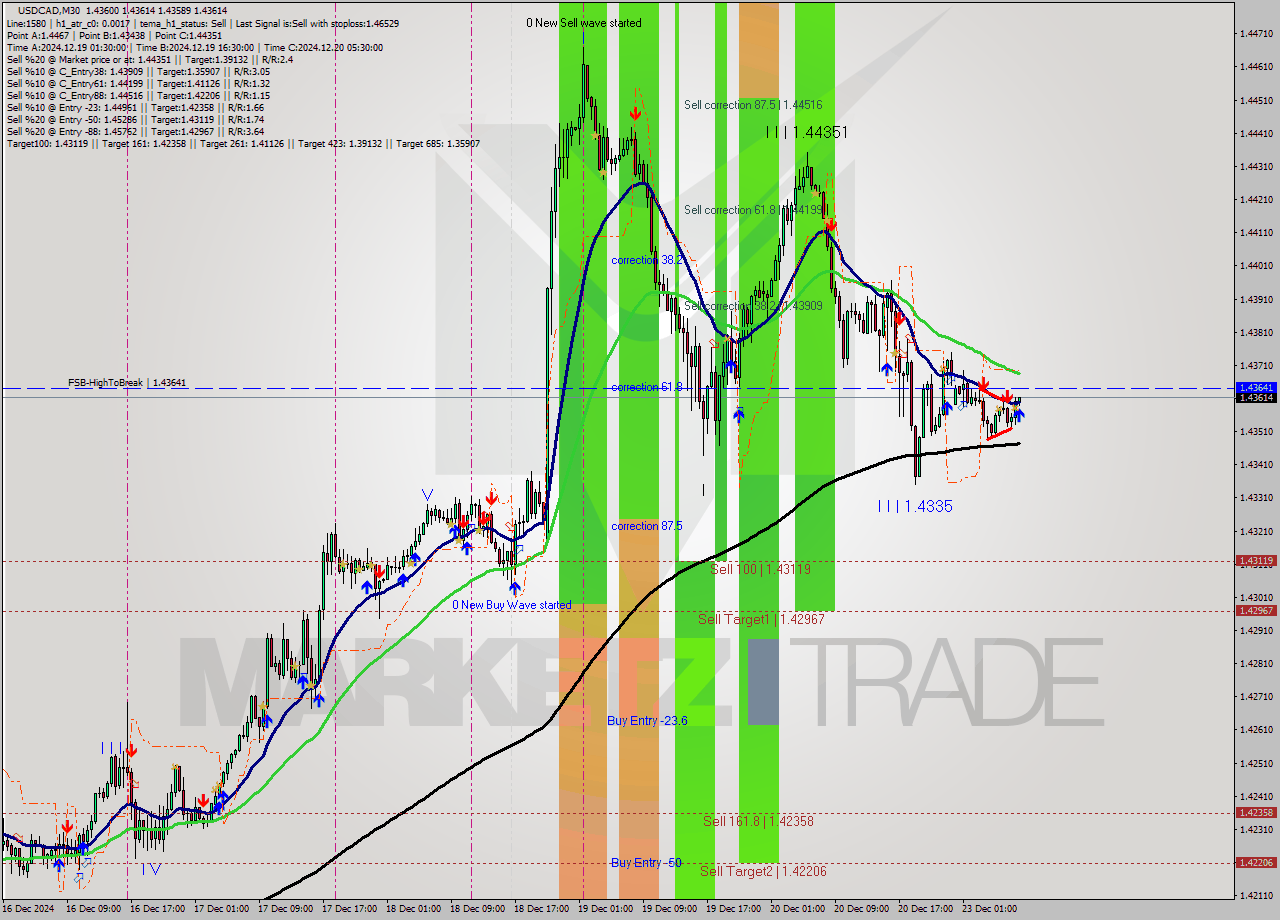Screen dimensions: 1280x920
Task: Click the 1.44010 price axis label
Action: (x=1256, y=266)
